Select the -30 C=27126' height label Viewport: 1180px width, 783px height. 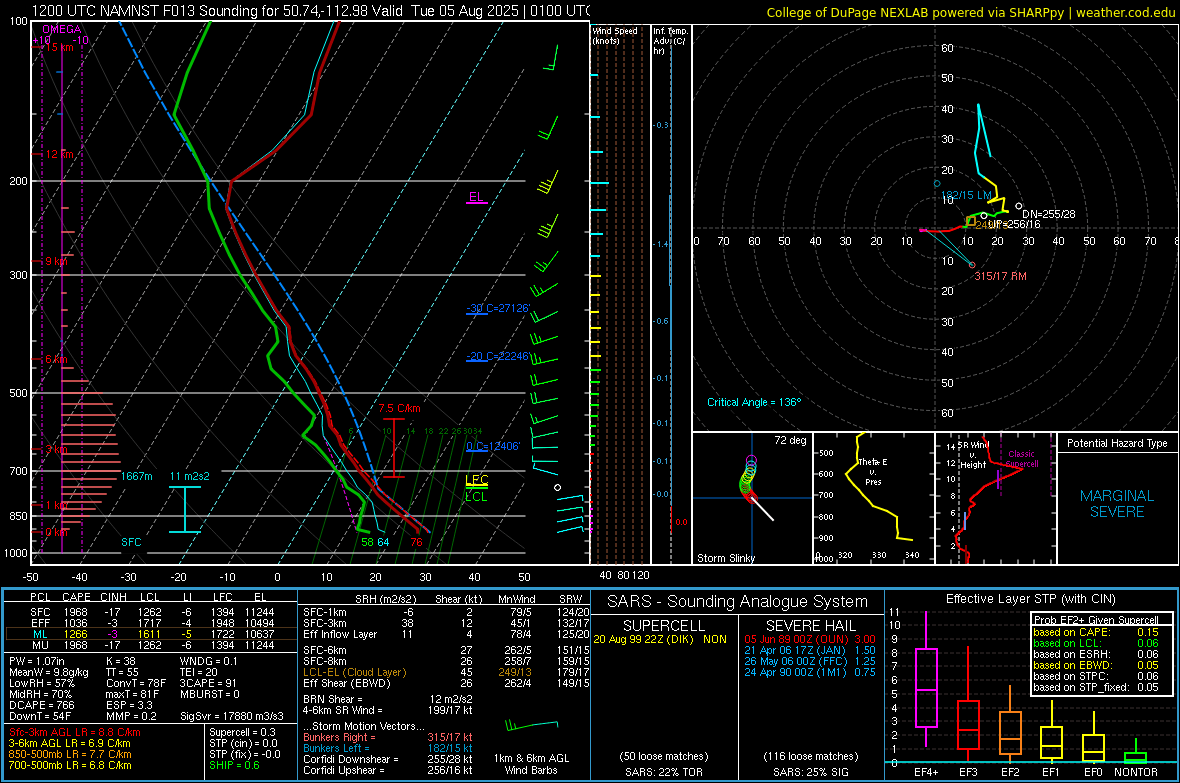click(x=497, y=308)
